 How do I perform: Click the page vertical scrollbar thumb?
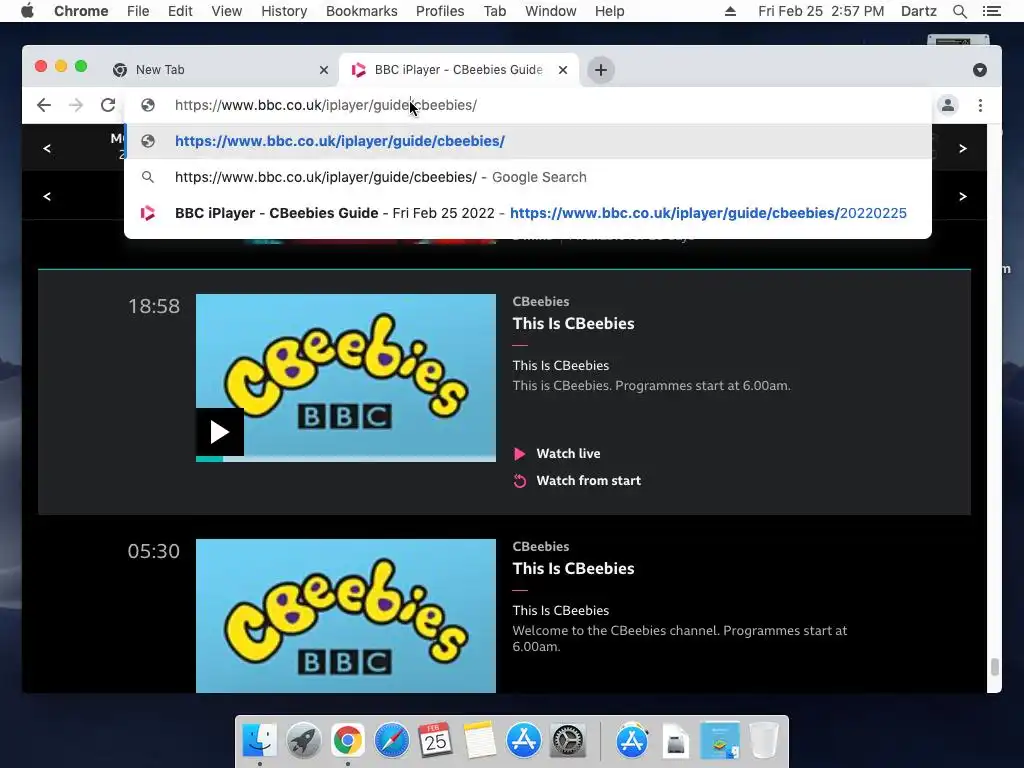pyautogui.click(x=995, y=667)
